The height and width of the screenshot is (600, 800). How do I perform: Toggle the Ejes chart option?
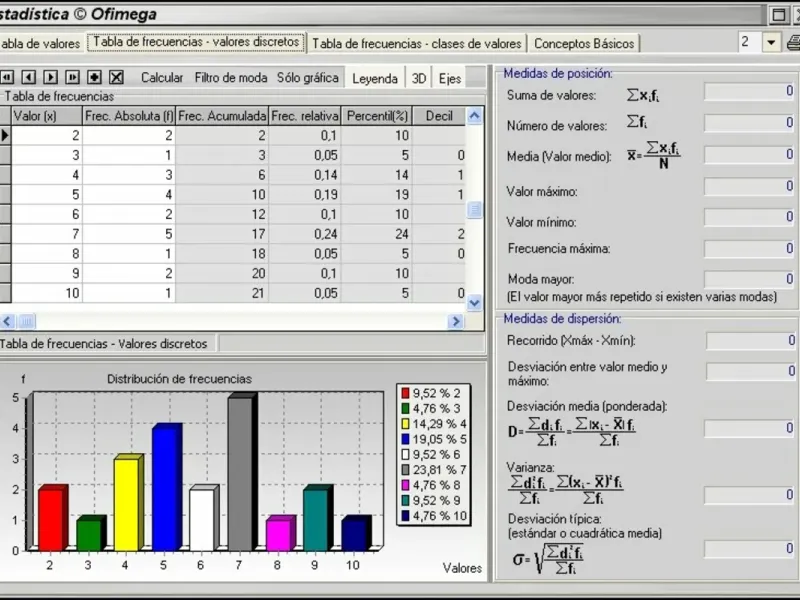point(449,79)
